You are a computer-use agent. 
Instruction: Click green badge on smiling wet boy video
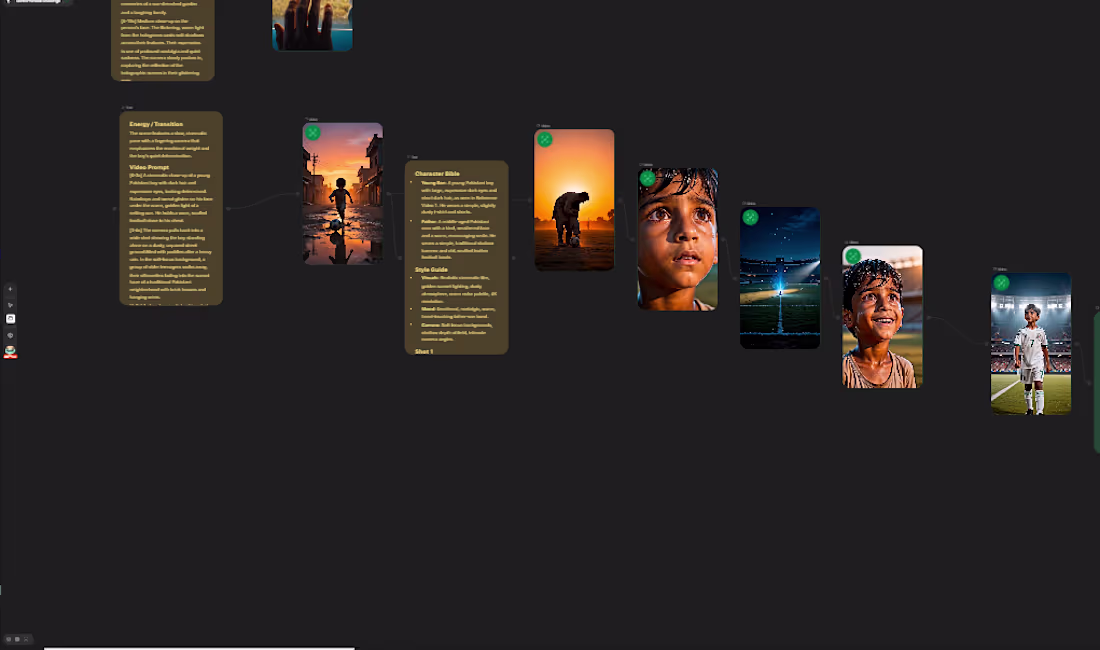pyautogui.click(x=853, y=257)
